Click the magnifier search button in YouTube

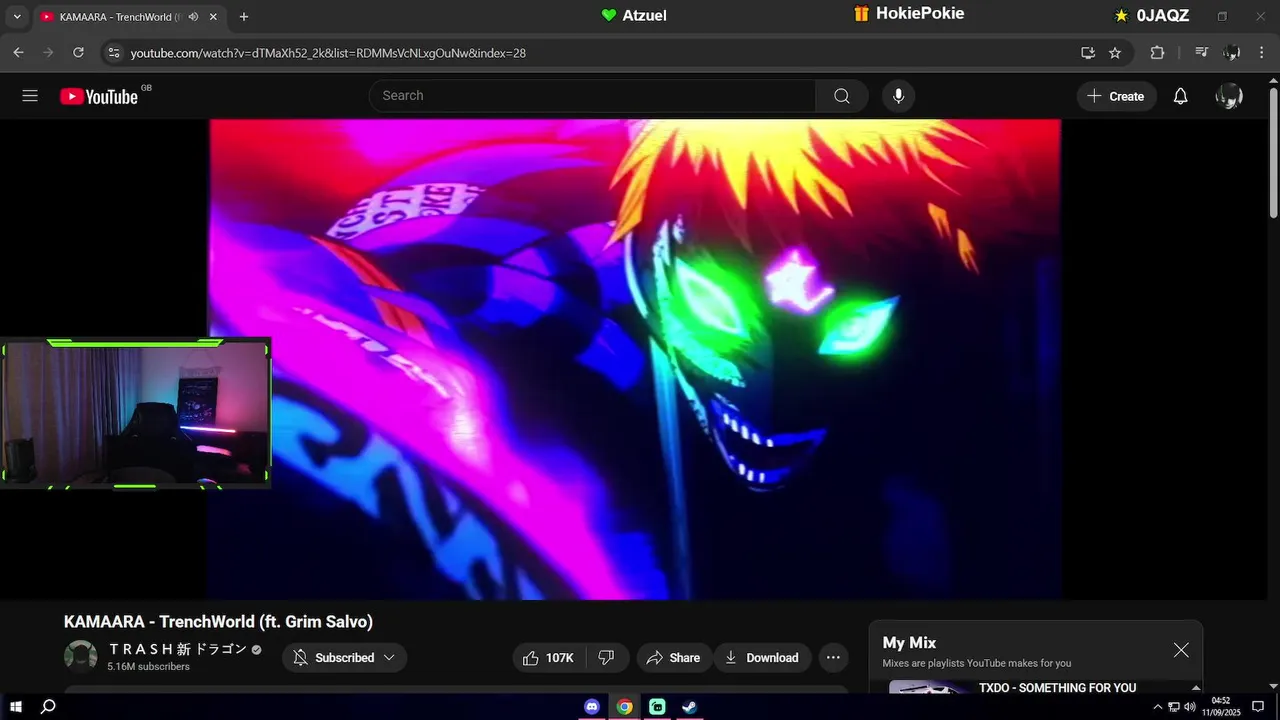click(x=841, y=96)
